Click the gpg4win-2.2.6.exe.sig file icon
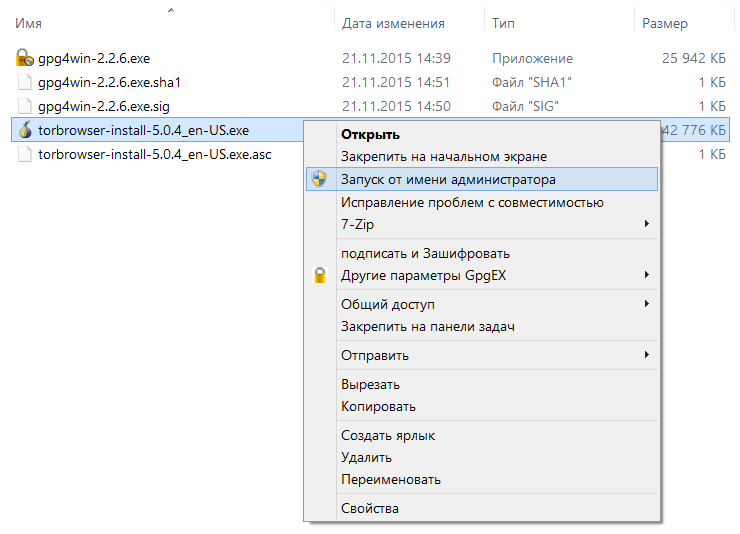The width and height of the screenshot is (740, 534). pyautogui.click(x=25, y=106)
